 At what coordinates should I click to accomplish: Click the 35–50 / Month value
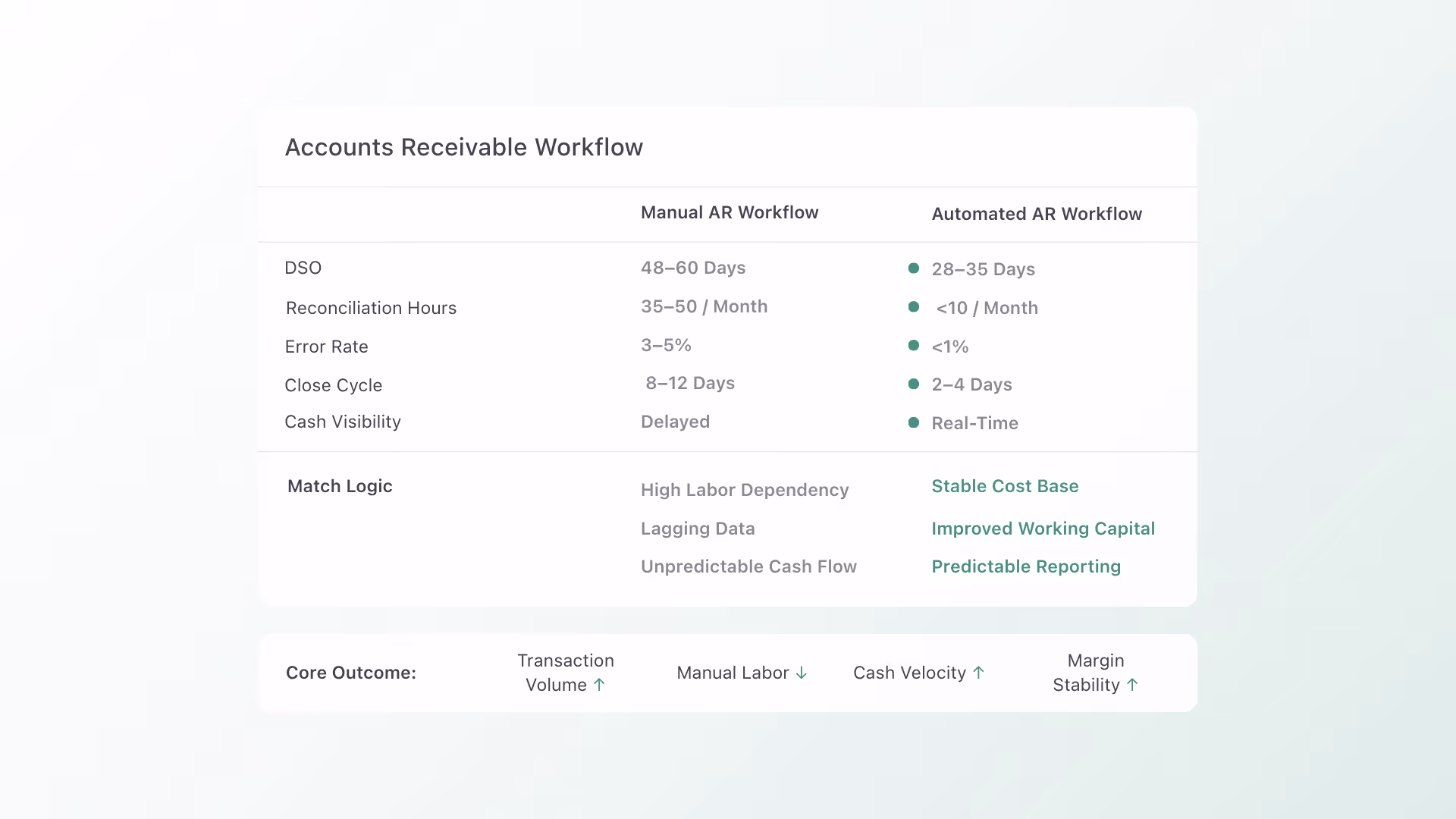[x=704, y=306]
